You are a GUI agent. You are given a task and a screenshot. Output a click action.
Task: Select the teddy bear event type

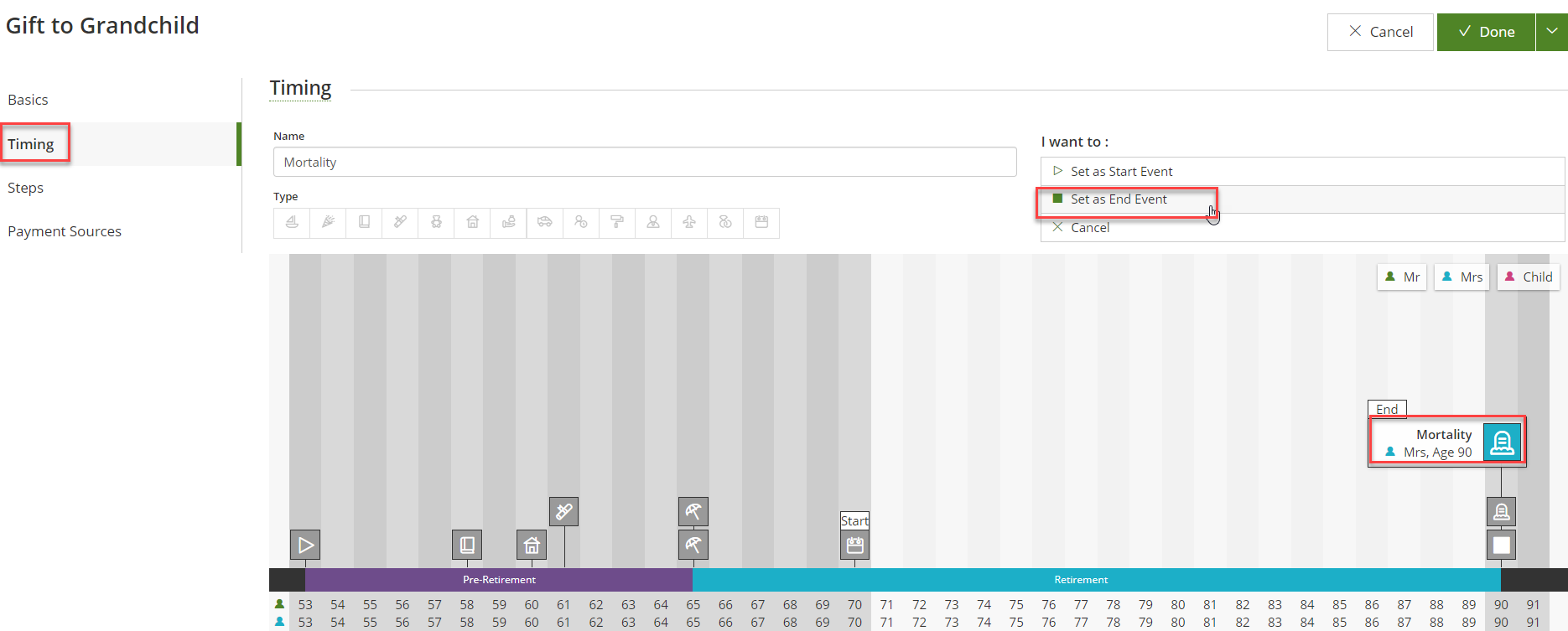point(436,223)
